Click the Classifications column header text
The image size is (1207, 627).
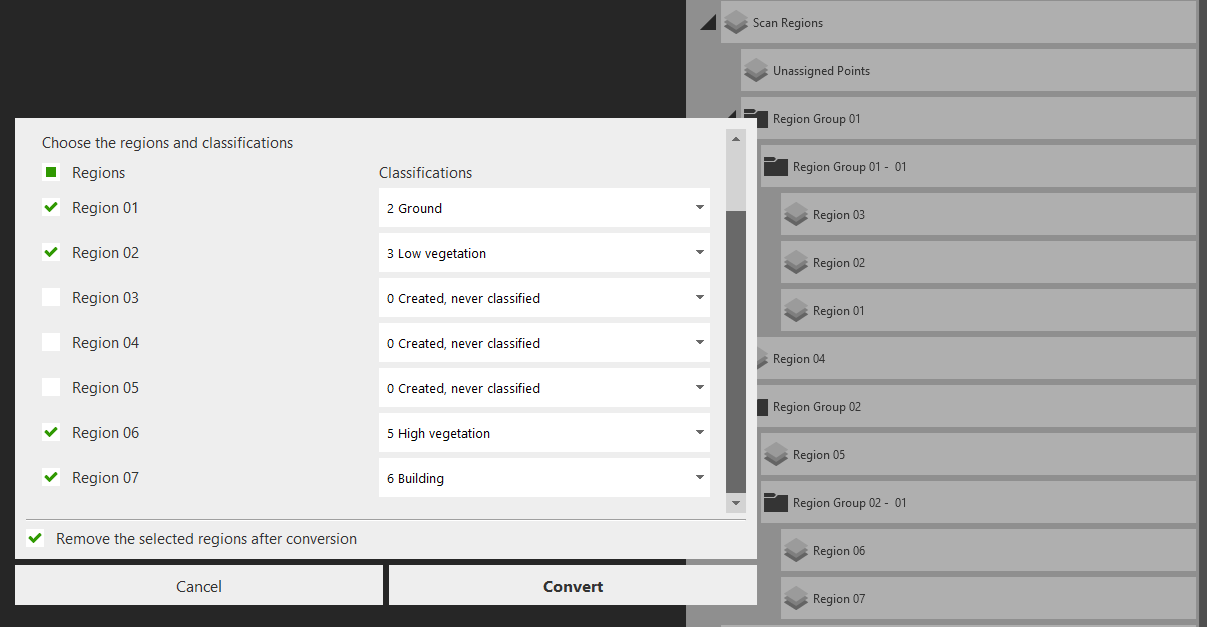[x=425, y=173]
